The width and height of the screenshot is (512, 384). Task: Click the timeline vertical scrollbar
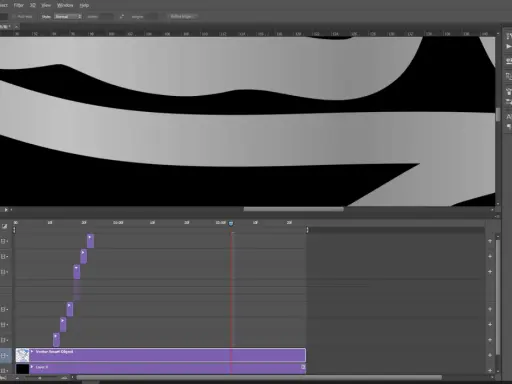click(498, 297)
